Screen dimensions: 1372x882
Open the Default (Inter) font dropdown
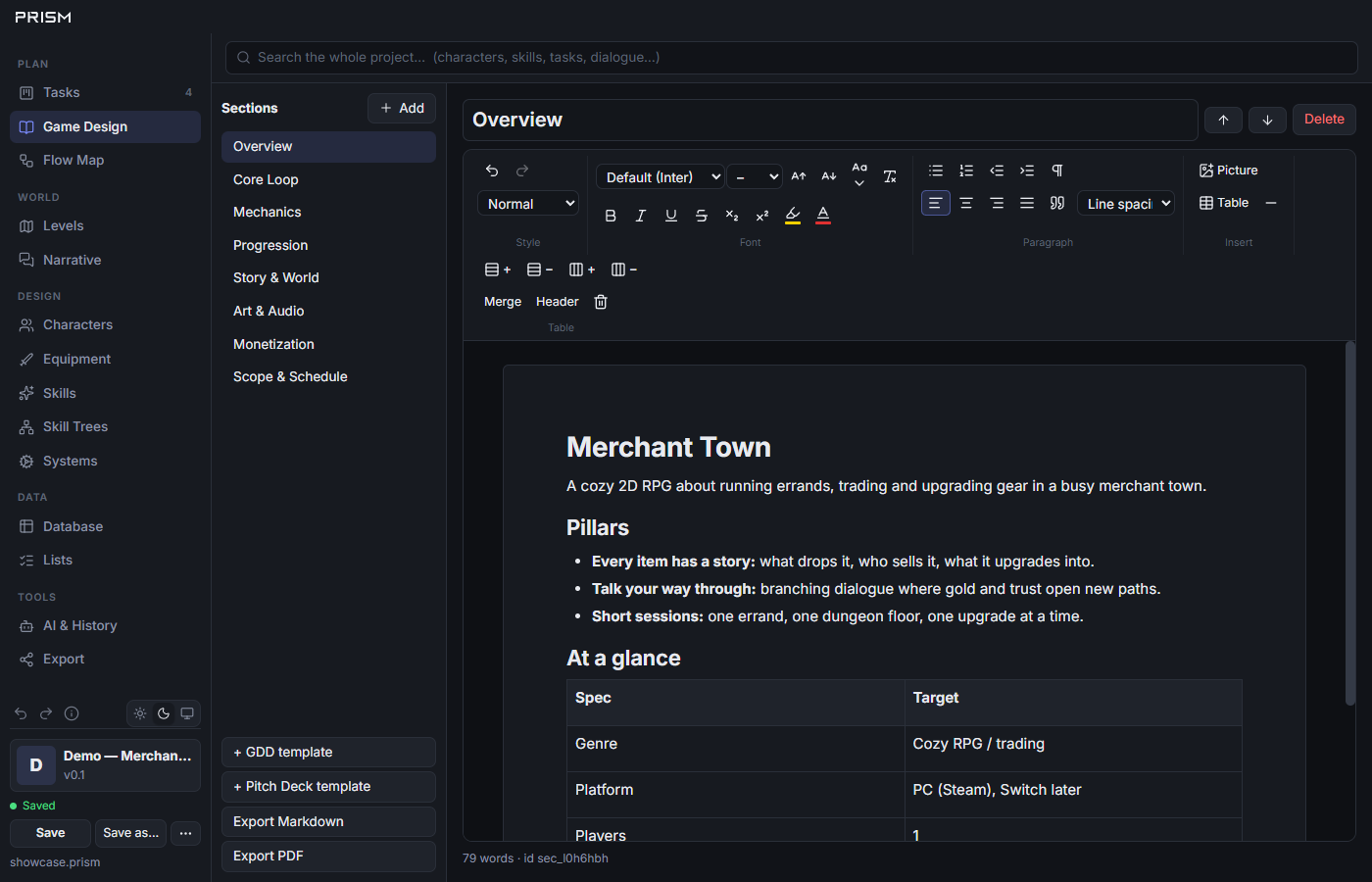point(661,177)
